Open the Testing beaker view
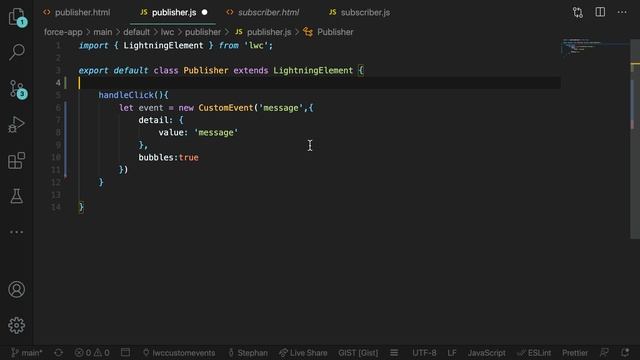Image resolution: width=640 pixels, height=360 pixels. click(x=16, y=196)
